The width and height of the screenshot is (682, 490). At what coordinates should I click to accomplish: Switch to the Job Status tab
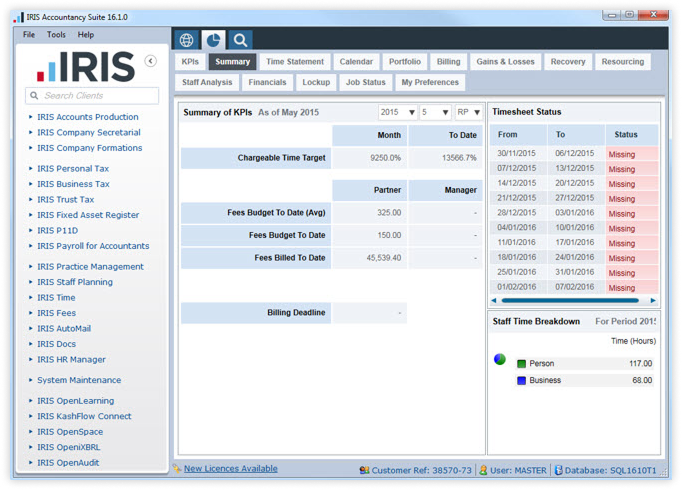(366, 82)
